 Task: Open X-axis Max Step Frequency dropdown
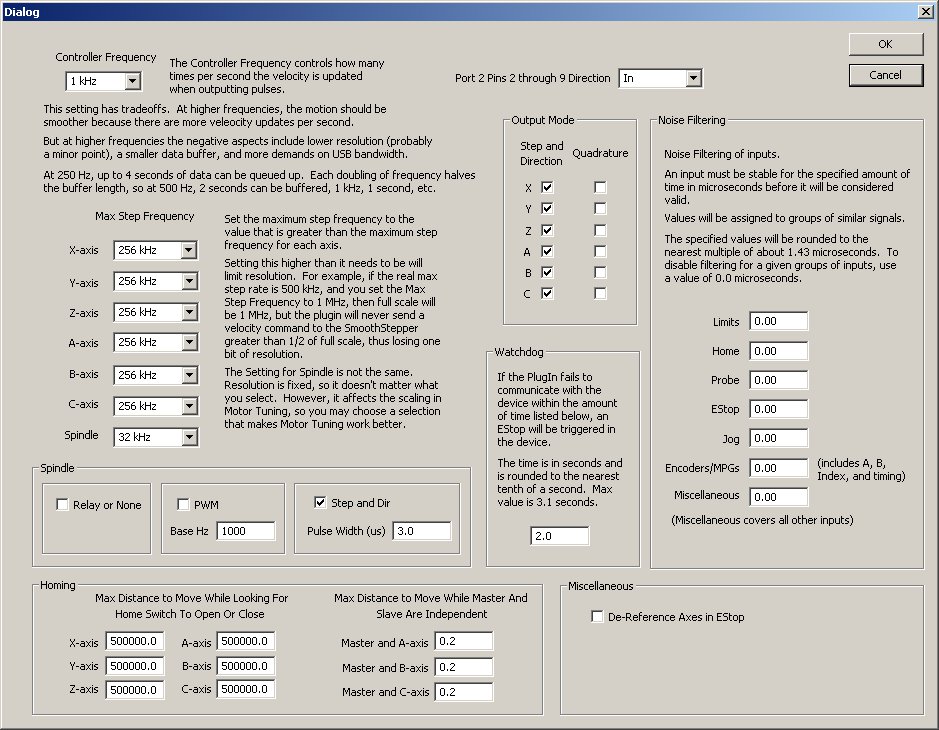point(189,250)
